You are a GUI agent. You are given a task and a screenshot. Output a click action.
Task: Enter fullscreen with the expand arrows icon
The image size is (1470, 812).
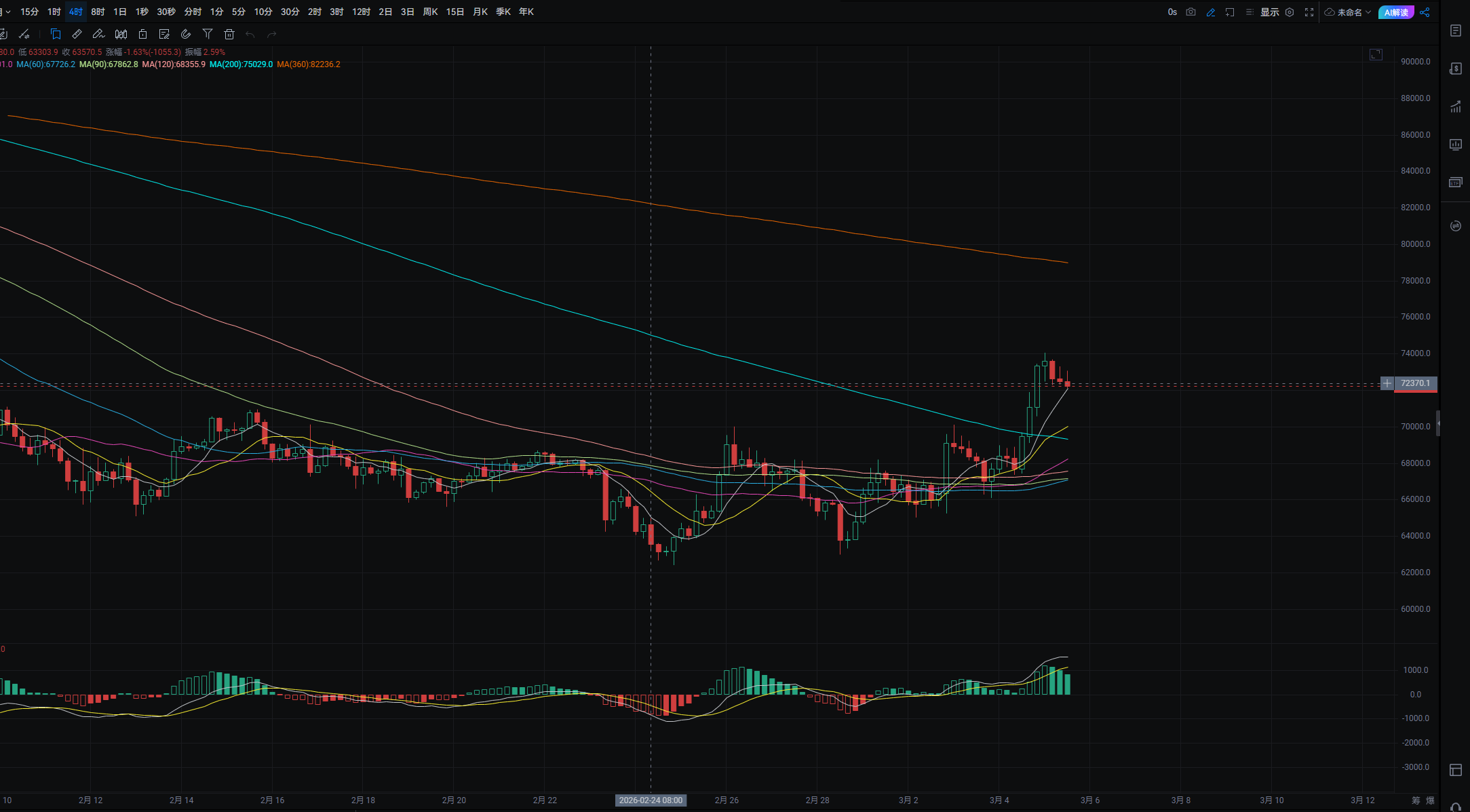(x=1309, y=12)
